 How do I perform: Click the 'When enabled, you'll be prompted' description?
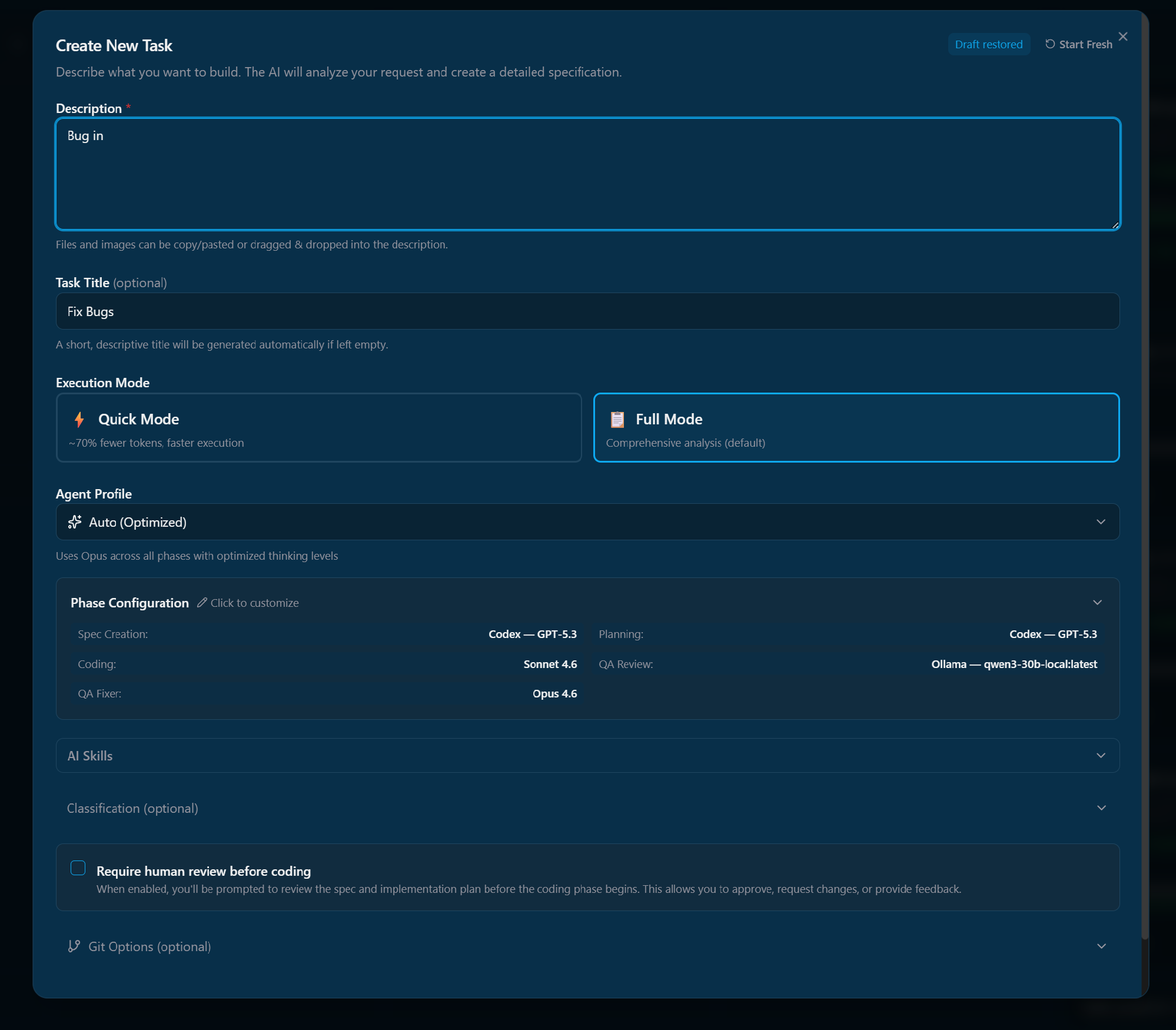pyautogui.click(x=529, y=889)
